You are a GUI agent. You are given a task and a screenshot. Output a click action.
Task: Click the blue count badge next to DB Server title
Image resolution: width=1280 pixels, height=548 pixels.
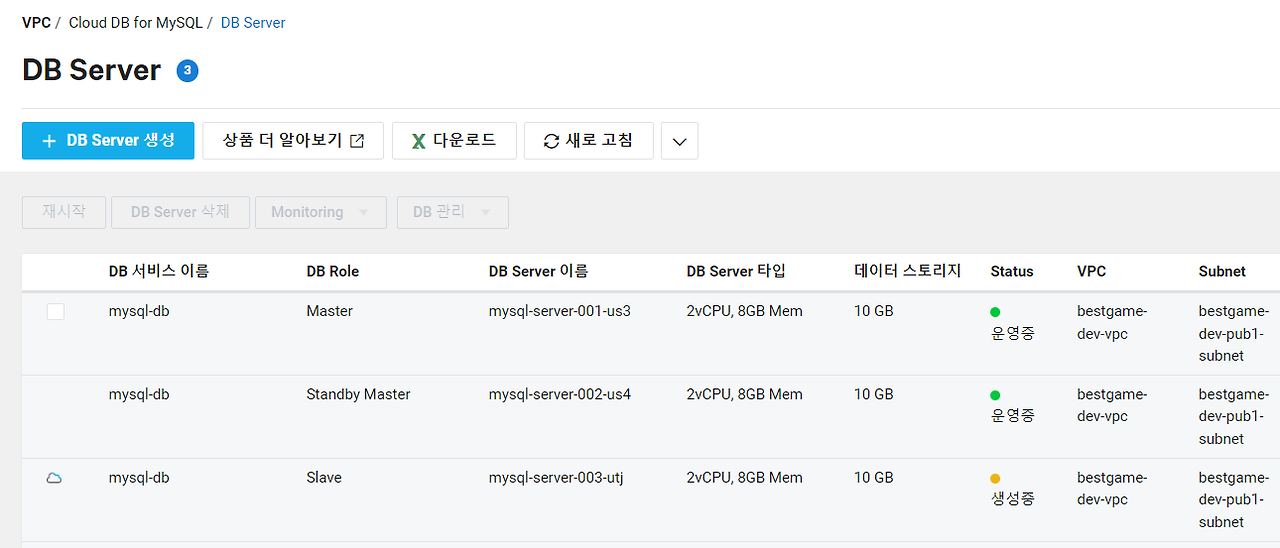tap(187, 71)
